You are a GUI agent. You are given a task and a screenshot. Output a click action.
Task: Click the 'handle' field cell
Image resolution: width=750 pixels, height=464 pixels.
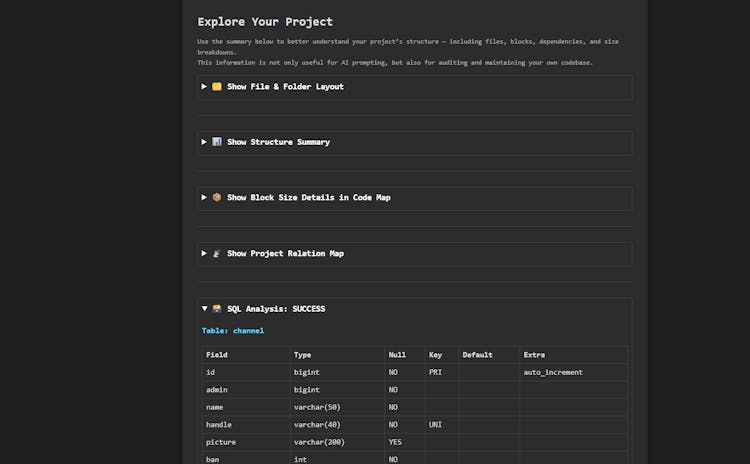pyautogui.click(x=219, y=424)
